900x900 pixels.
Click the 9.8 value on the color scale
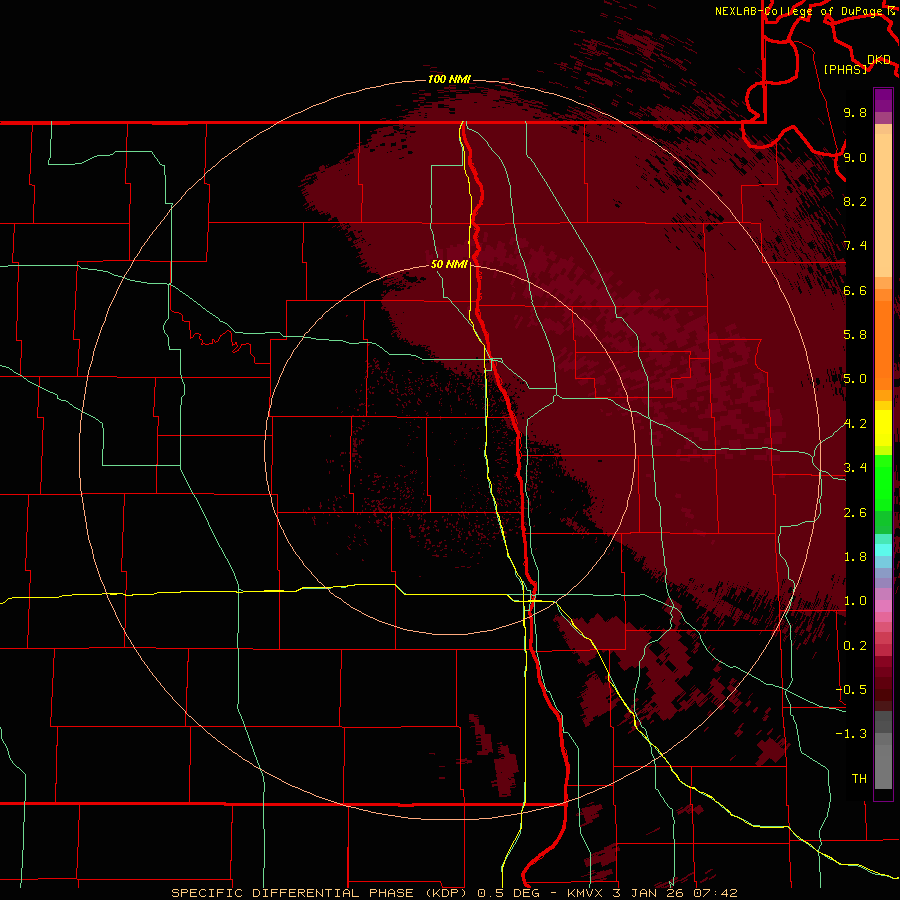(x=855, y=113)
